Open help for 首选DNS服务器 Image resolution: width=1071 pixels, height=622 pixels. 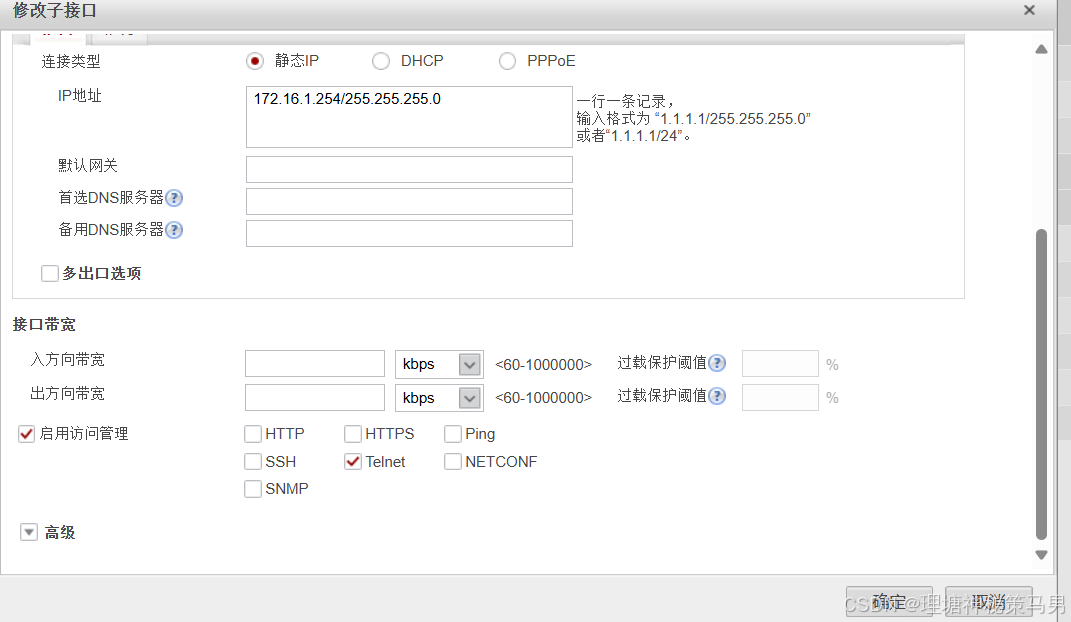pyautogui.click(x=174, y=198)
